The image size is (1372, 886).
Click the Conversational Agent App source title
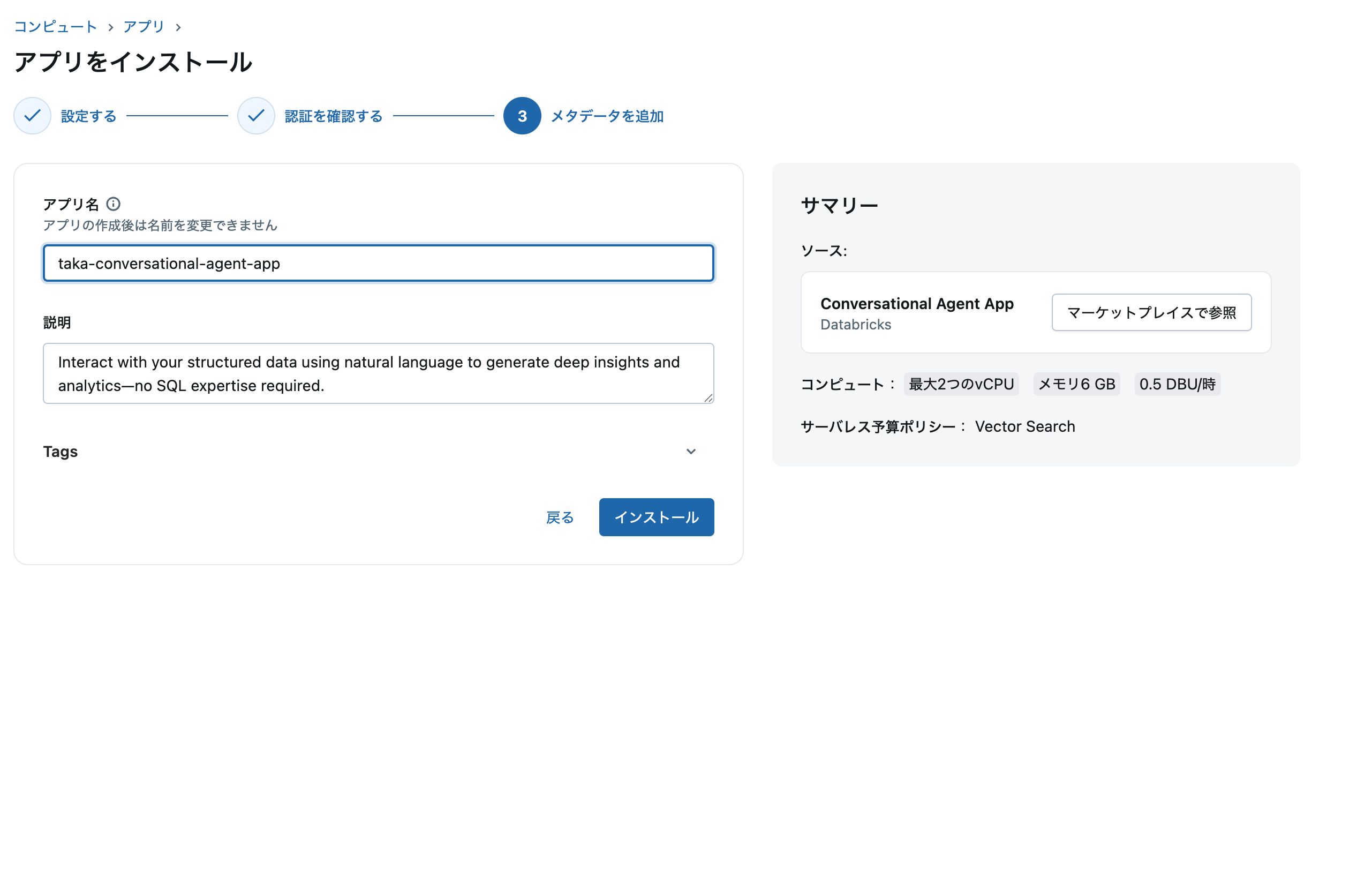pos(917,304)
